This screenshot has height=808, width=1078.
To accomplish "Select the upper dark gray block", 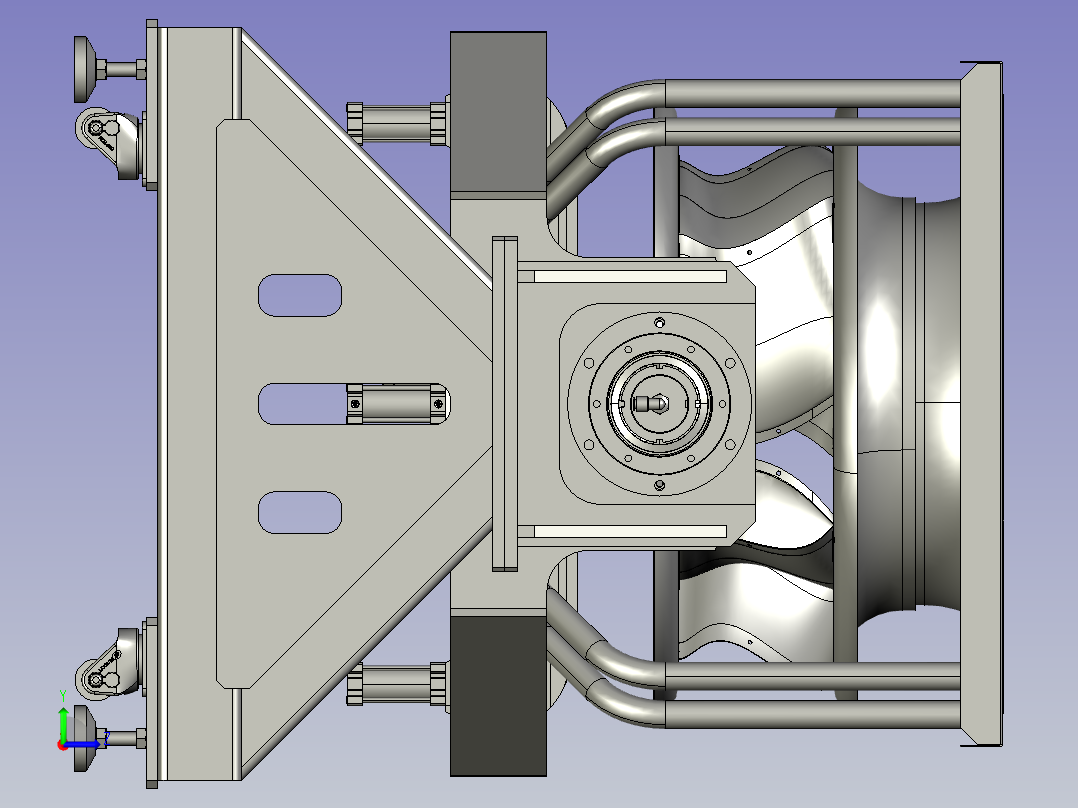I will pyautogui.click(x=498, y=112).
